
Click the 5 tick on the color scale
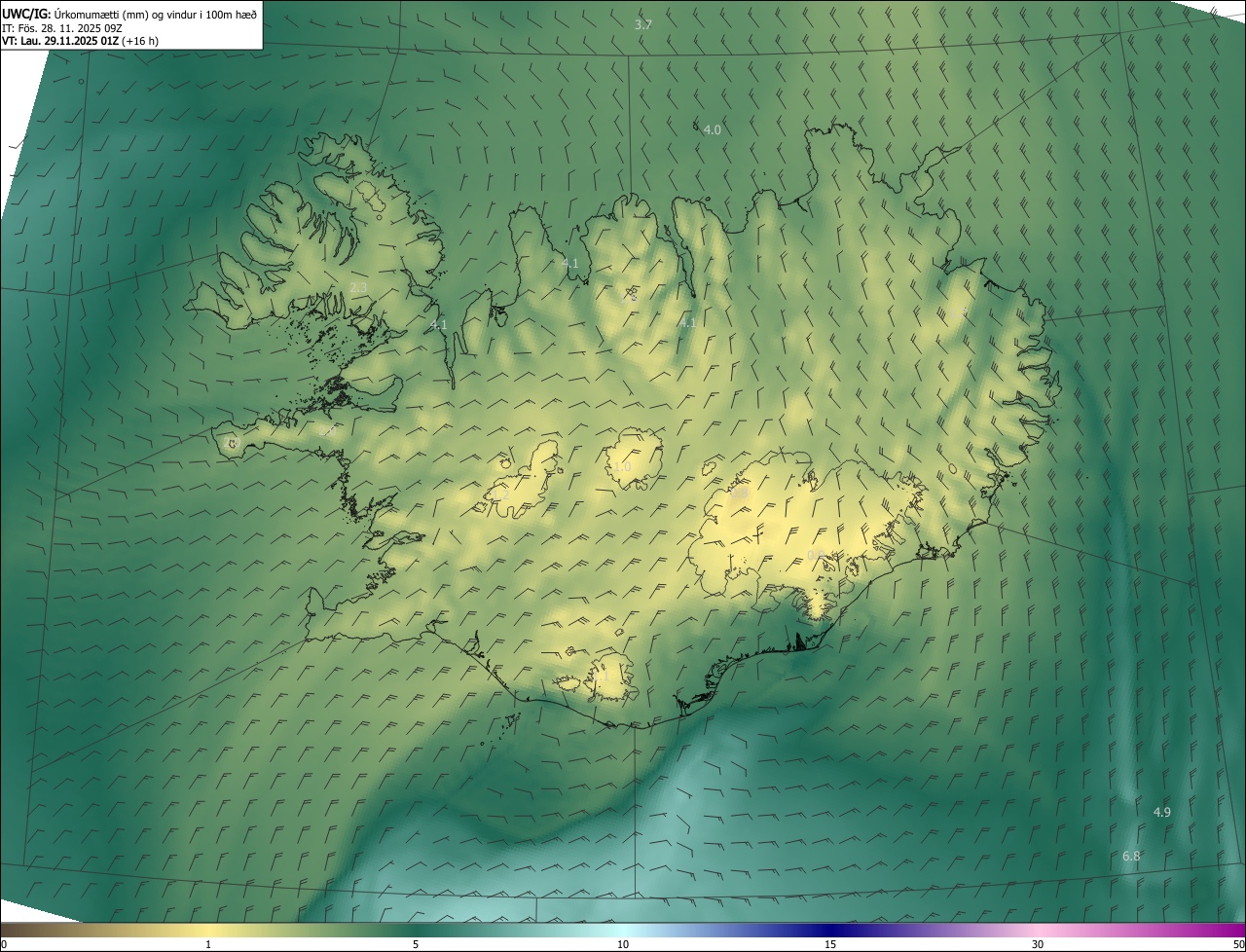[416, 944]
